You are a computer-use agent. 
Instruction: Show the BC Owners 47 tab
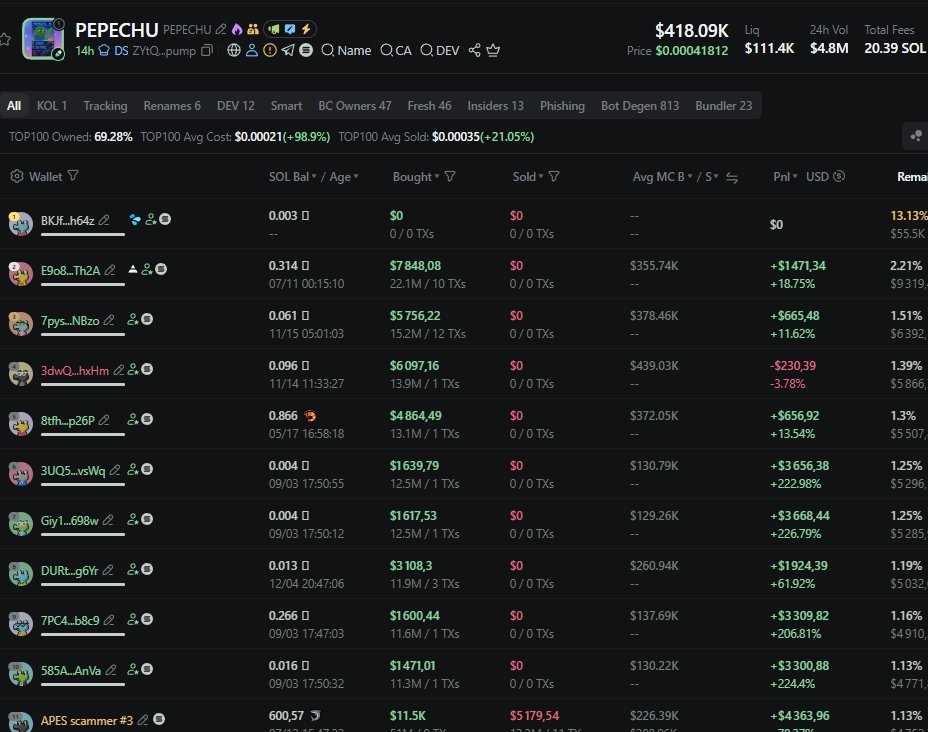pos(355,106)
